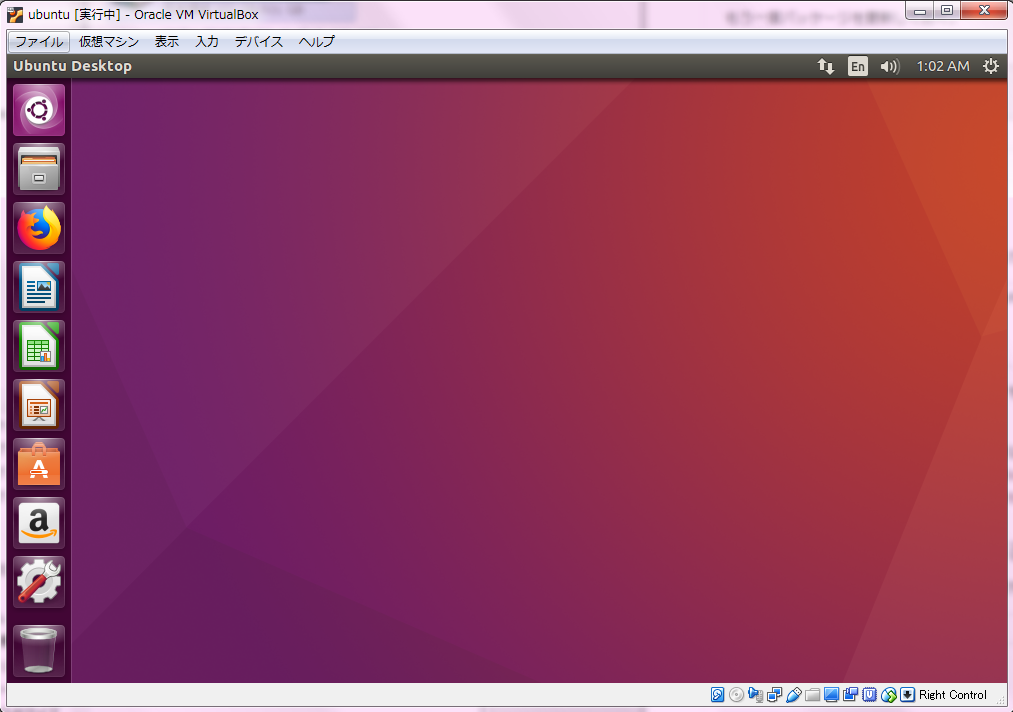Click the VirtualBox USB device status icon
Image resolution: width=1013 pixels, height=712 pixels.
click(794, 695)
